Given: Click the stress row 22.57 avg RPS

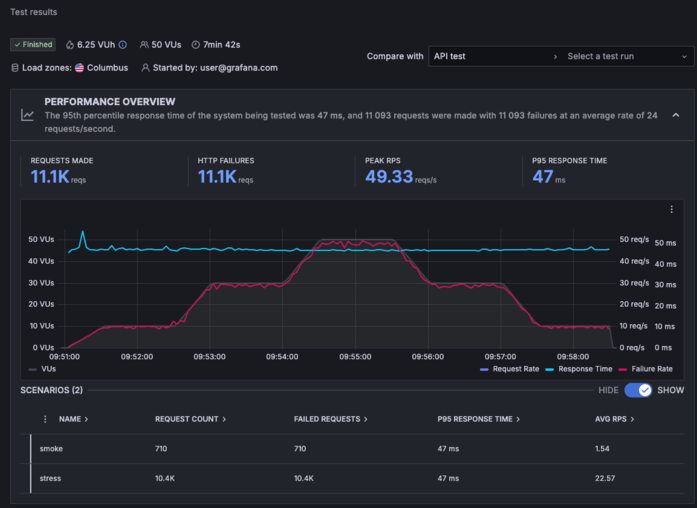Looking at the screenshot, I should [605, 479].
